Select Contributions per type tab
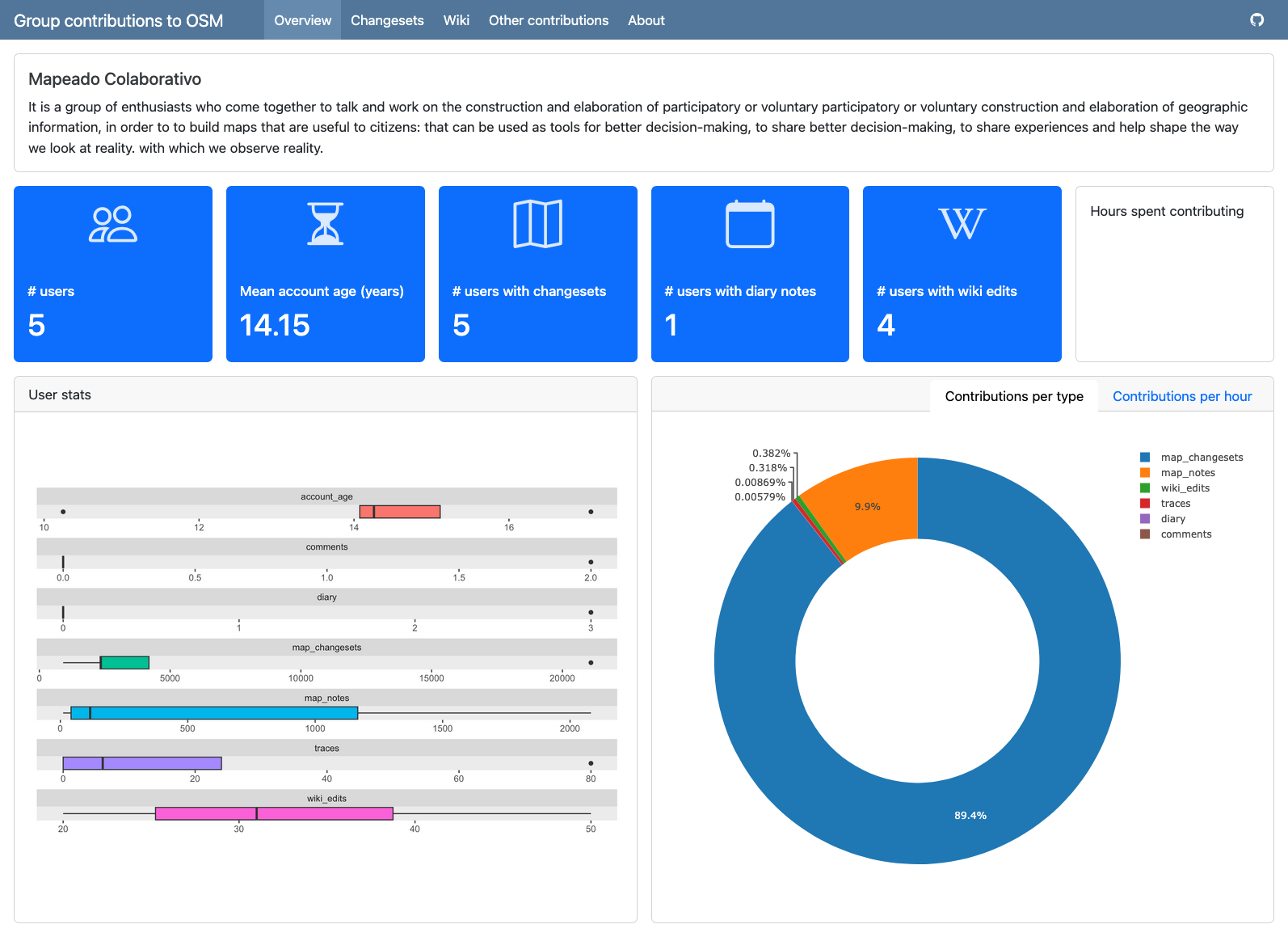 pos(1014,396)
